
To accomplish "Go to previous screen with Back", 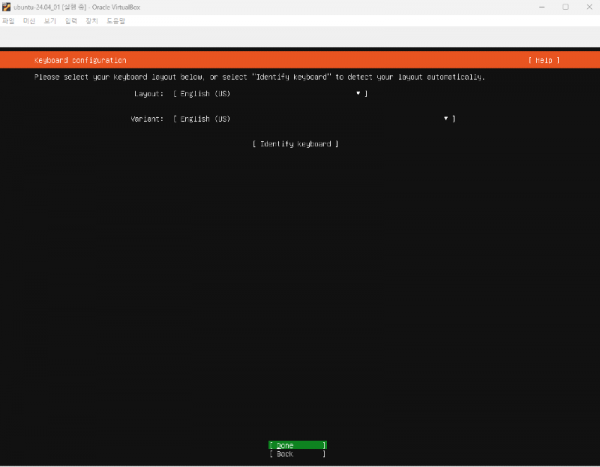I will coord(297,454).
